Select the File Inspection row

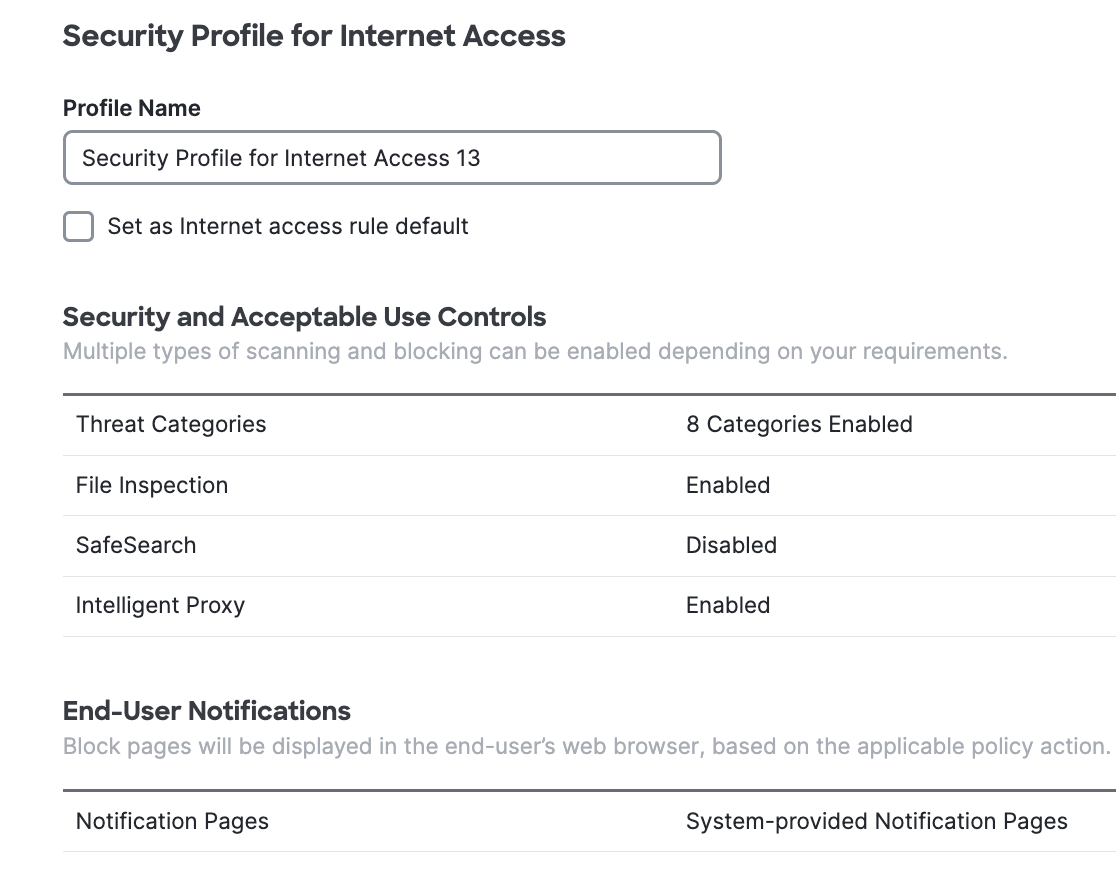(589, 485)
